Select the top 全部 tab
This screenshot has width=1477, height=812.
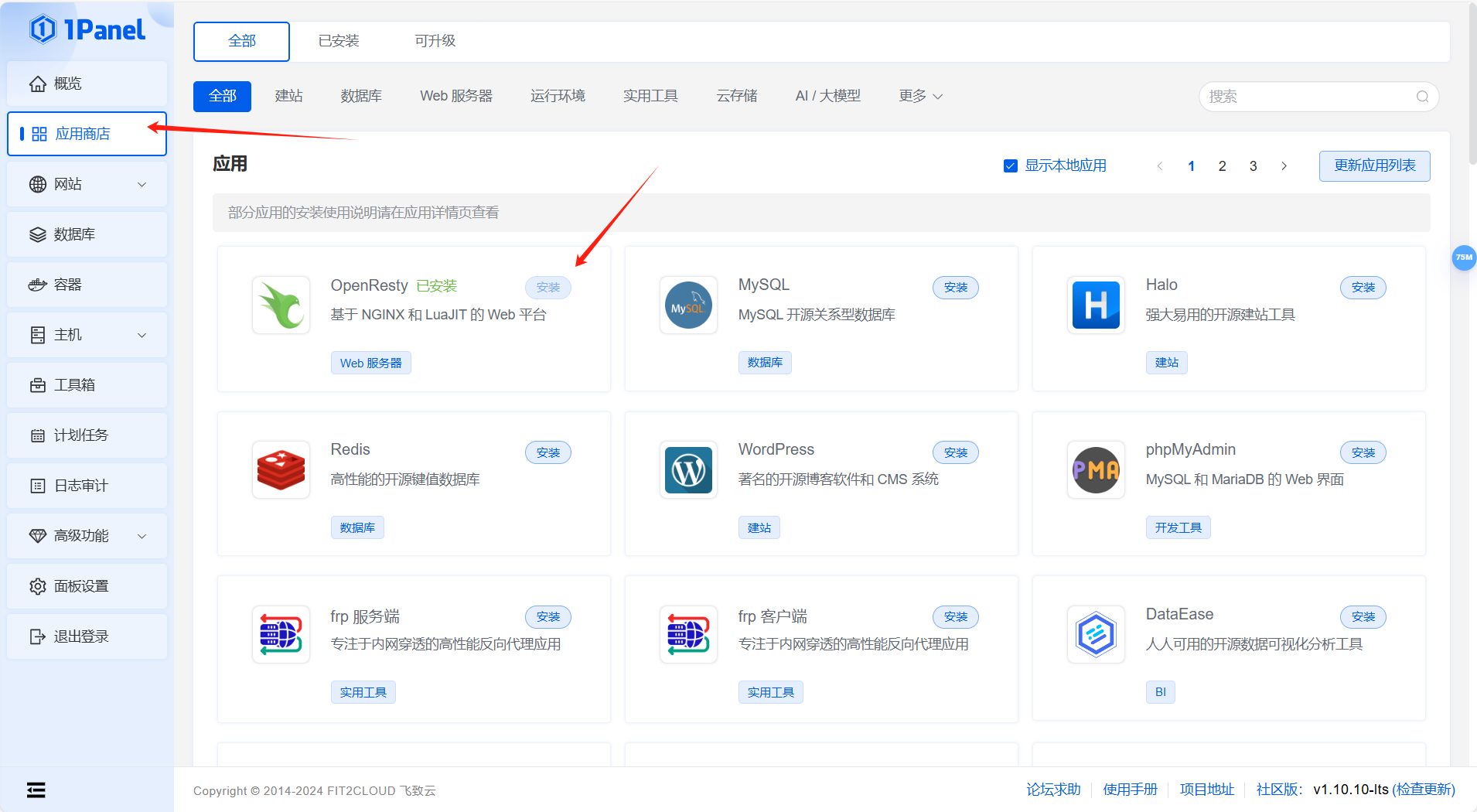pyautogui.click(x=242, y=41)
